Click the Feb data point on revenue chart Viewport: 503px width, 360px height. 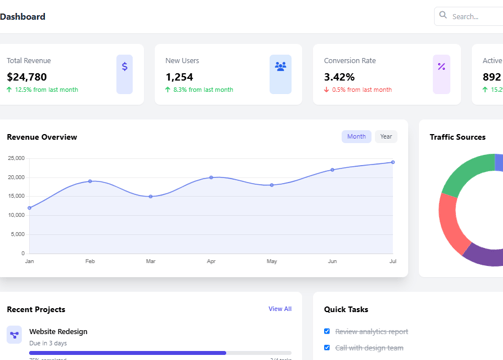(x=90, y=181)
